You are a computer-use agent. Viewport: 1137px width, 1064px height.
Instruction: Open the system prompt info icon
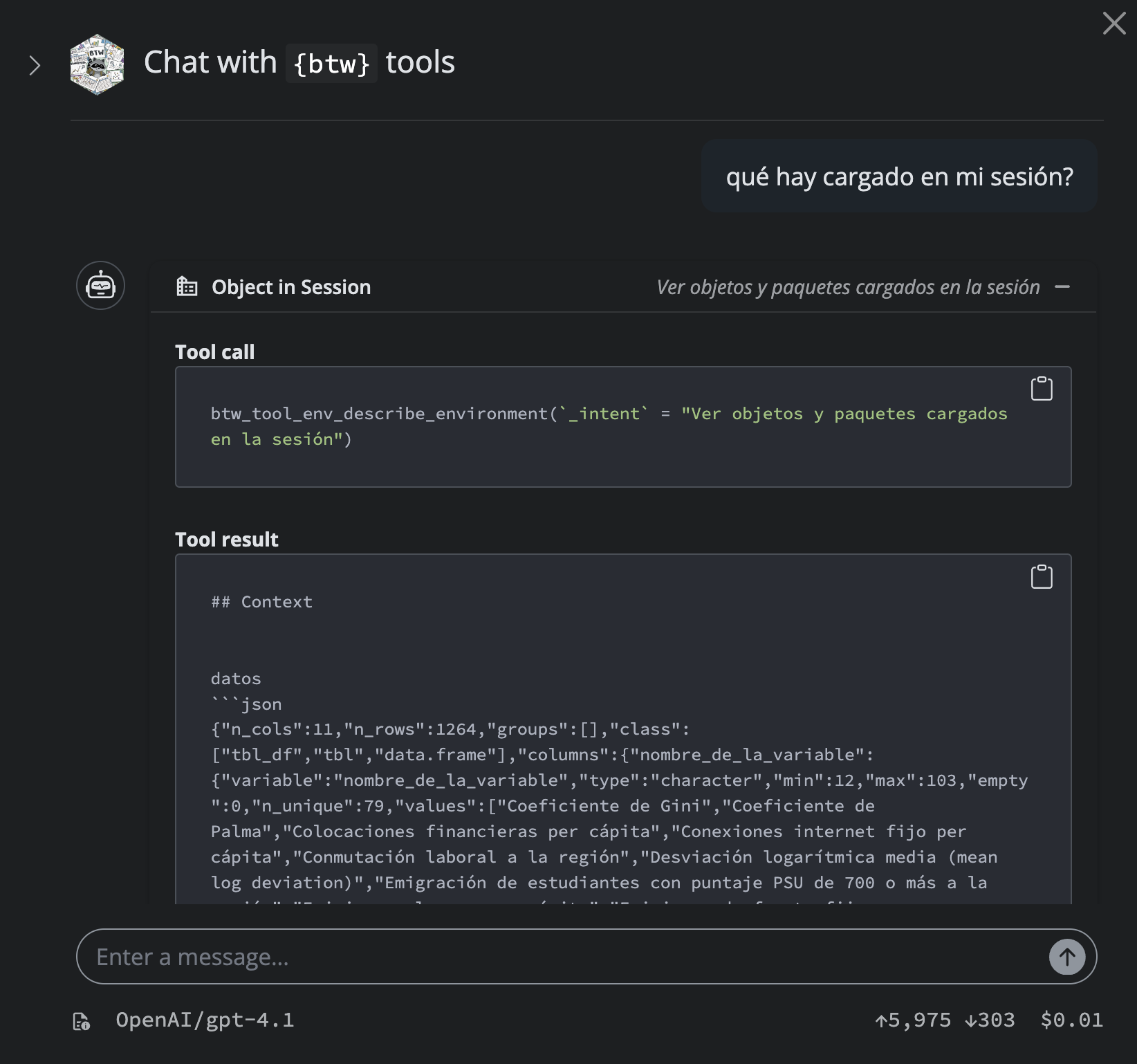click(81, 1021)
